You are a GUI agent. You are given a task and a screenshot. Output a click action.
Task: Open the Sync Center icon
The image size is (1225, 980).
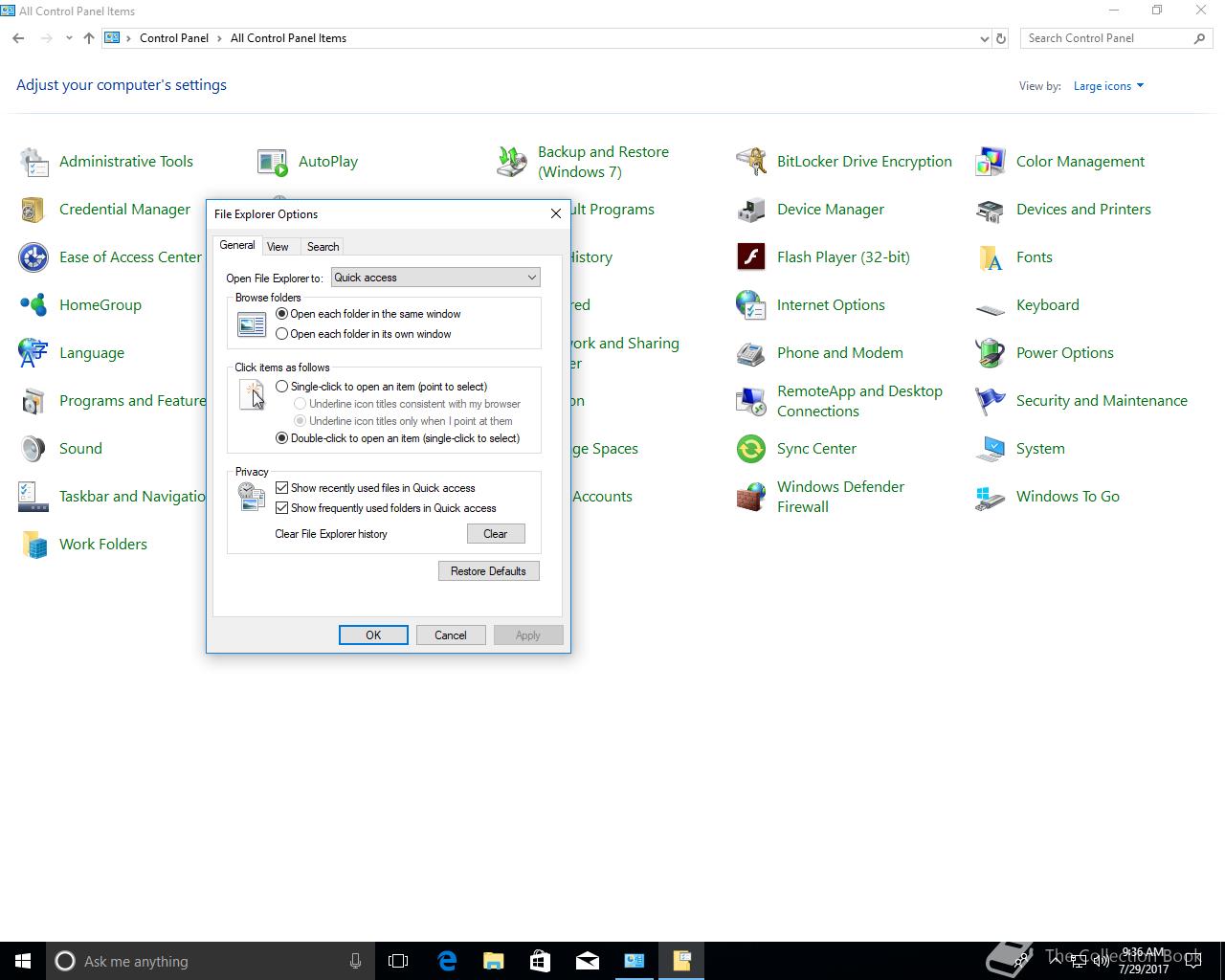tap(751, 449)
